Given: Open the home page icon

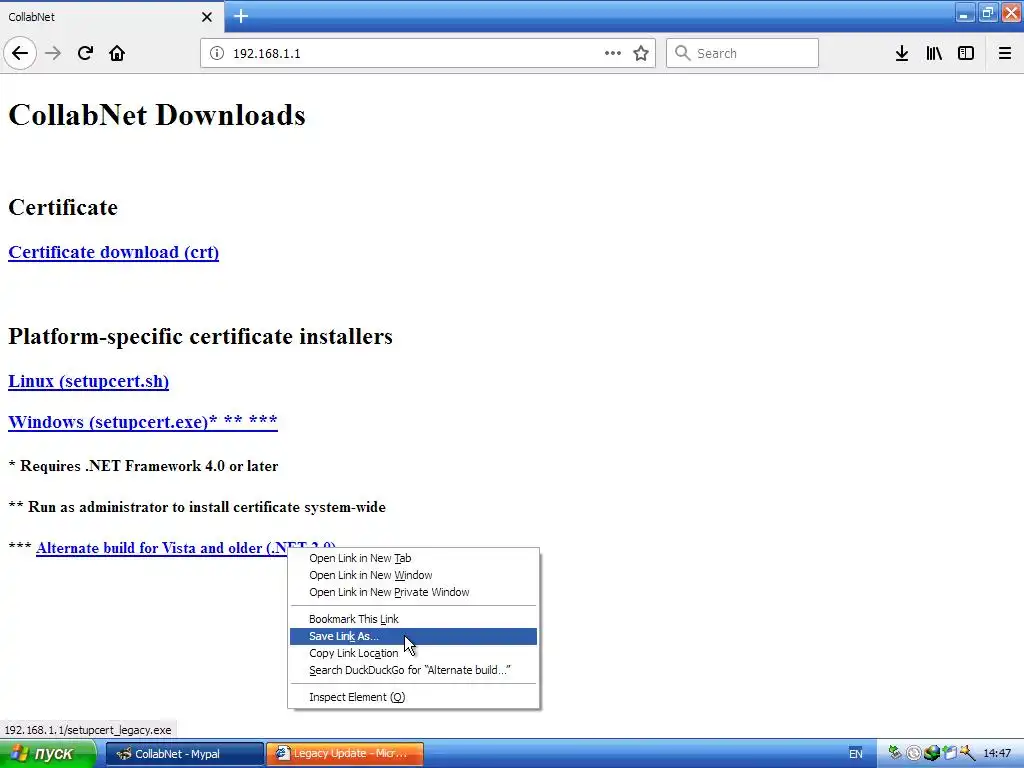Looking at the screenshot, I should (x=117, y=53).
